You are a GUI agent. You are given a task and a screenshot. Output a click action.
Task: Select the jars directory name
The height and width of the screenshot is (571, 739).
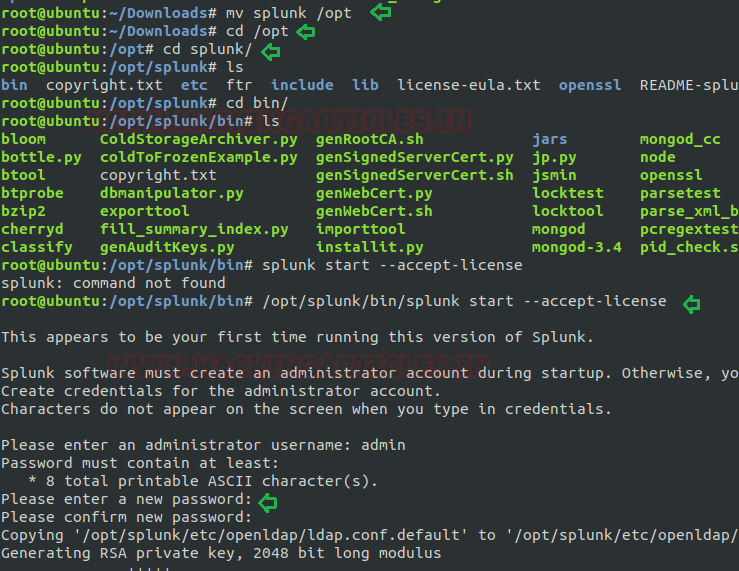(549, 139)
